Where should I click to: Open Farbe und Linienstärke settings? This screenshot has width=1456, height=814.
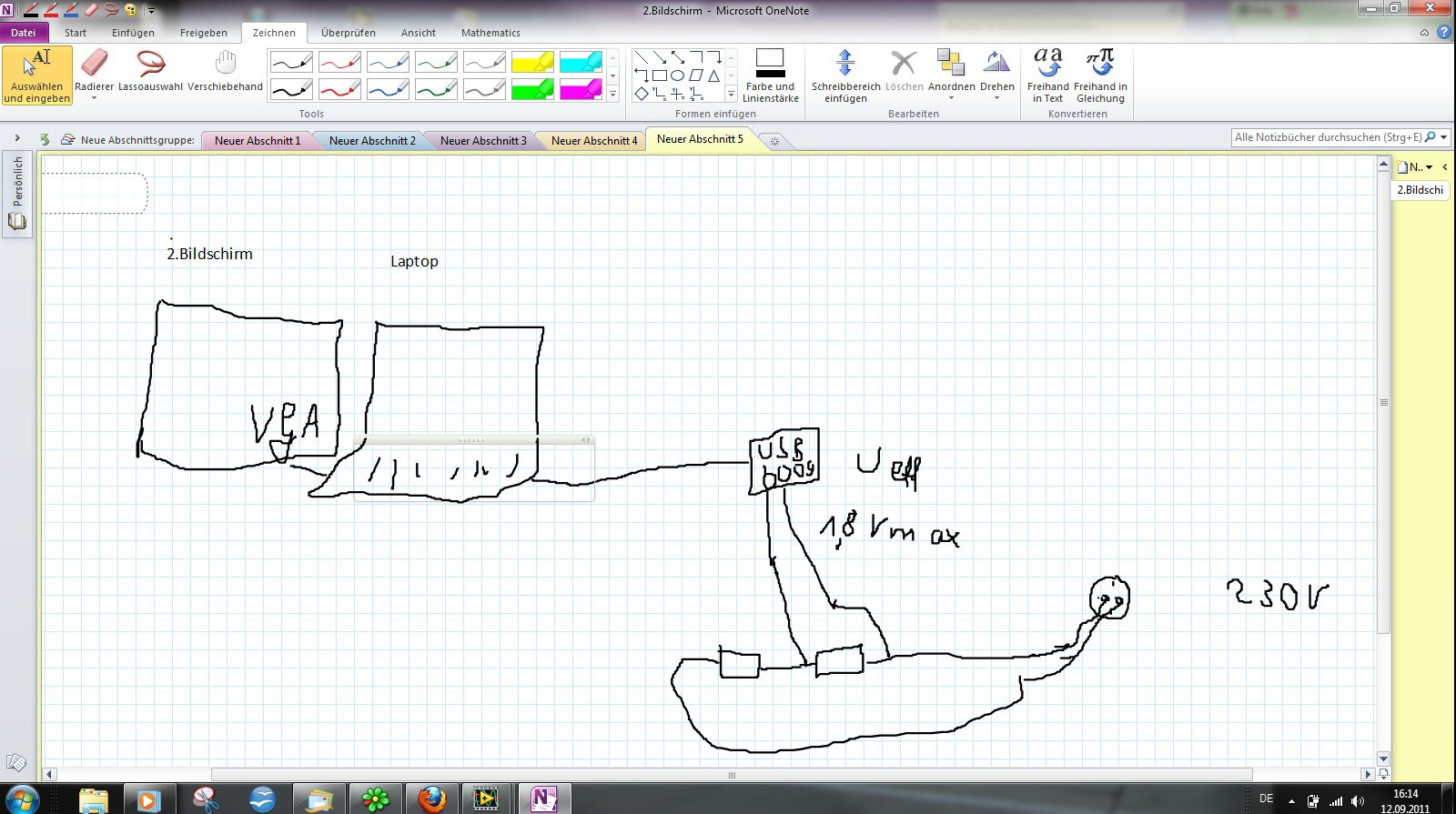[x=771, y=76]
